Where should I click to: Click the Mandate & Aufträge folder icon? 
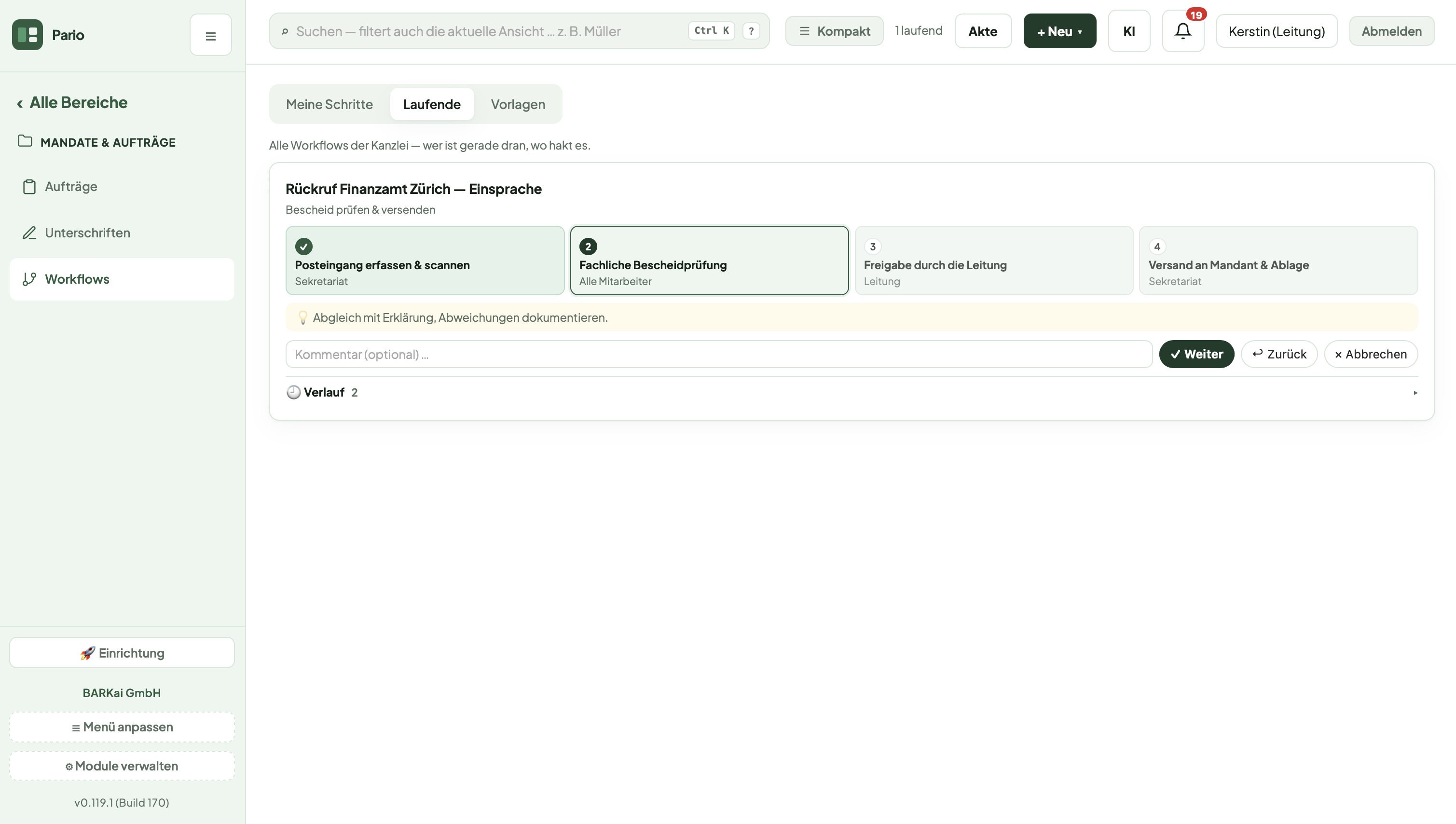coord(25,141)
